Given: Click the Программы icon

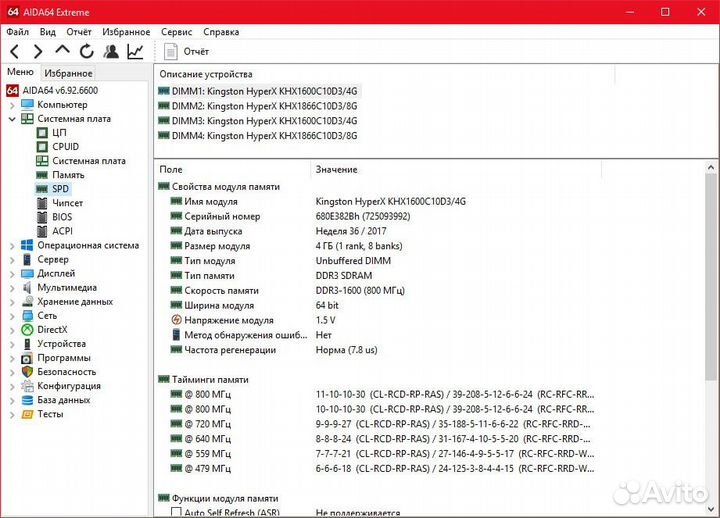Looking at the screenshot, I should 27,358.
